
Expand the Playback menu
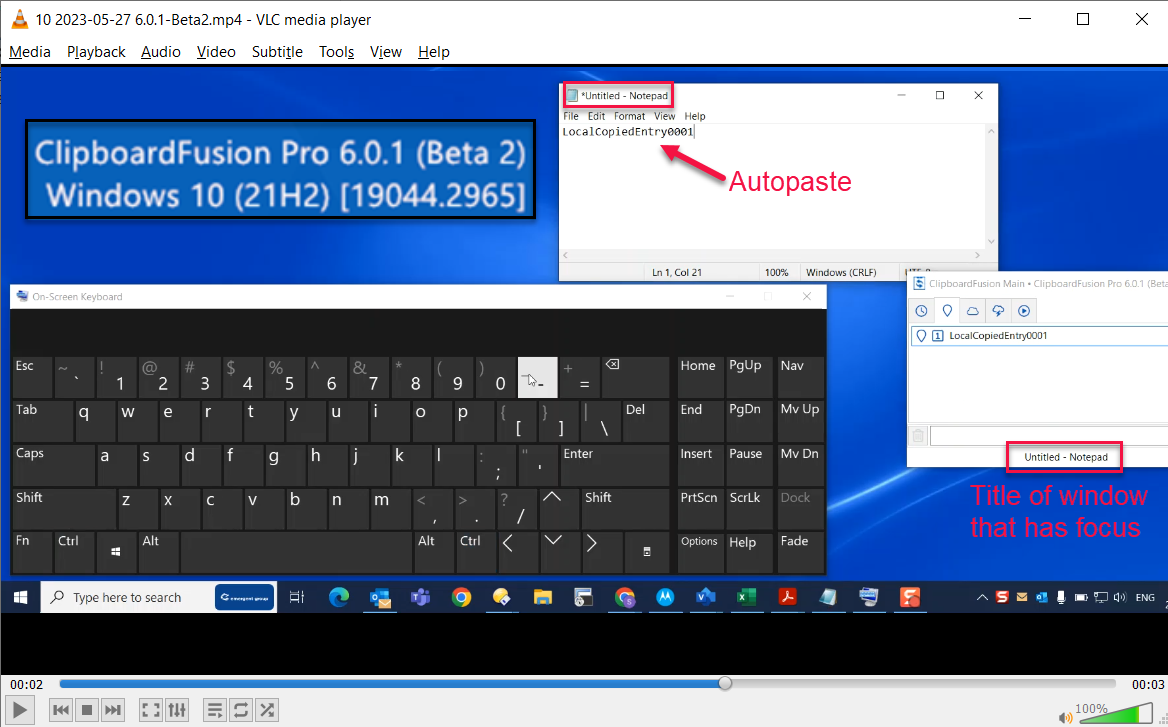coord(96,52)
